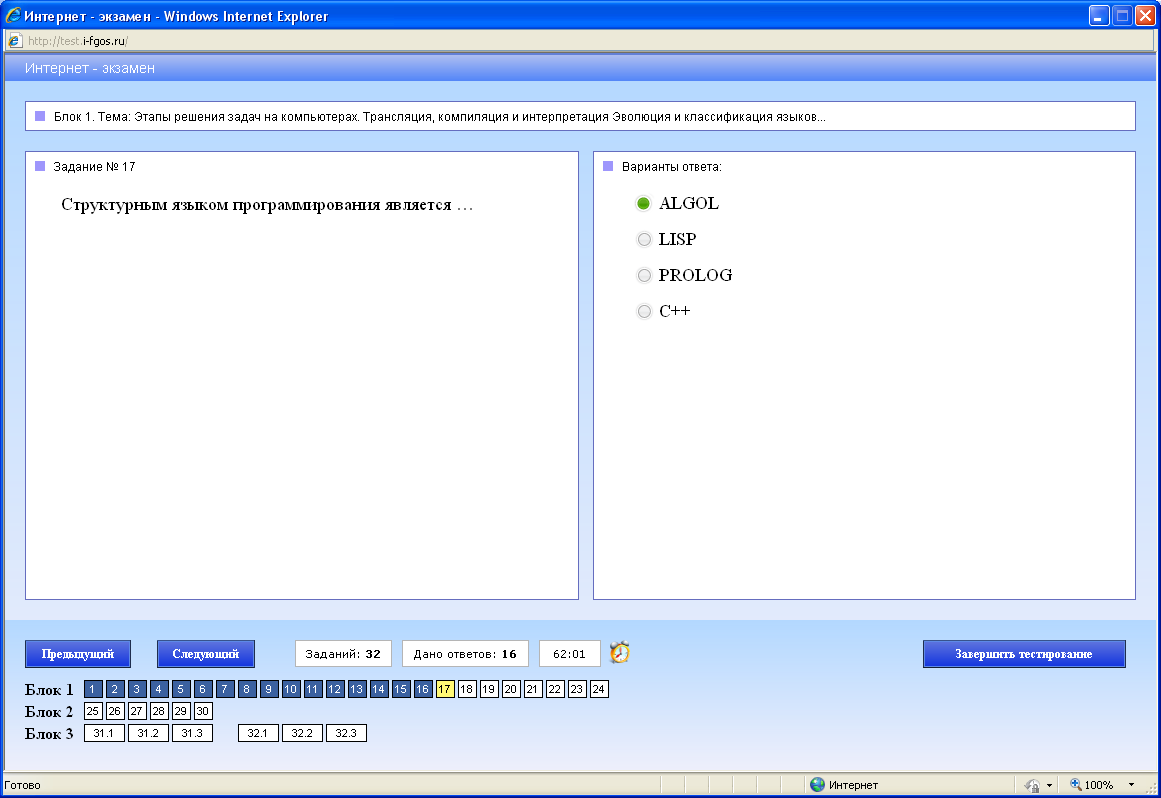Click the 'Заданий: 32' counter
1161x798 pixels.
pos(343,654)
